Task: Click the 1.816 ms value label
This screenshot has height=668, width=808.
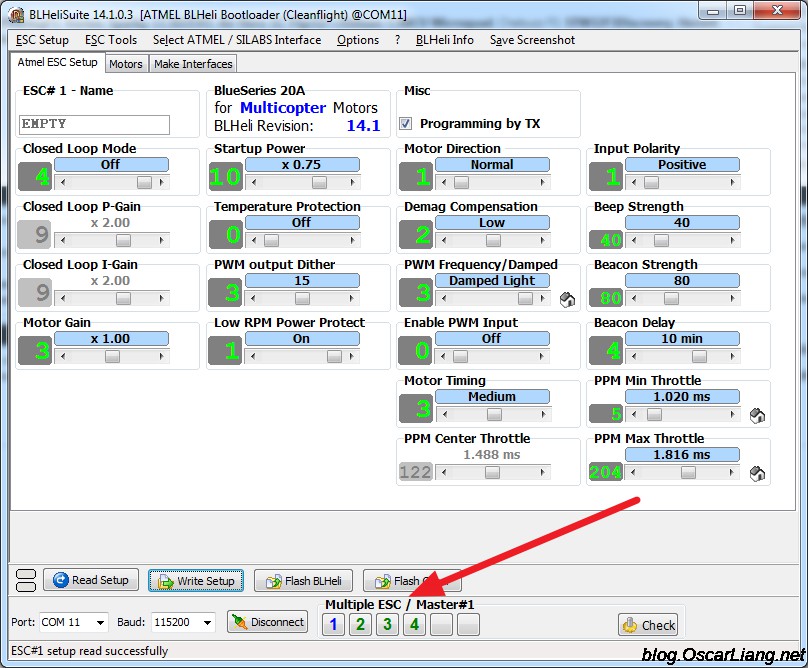Action: coord(682,455)
